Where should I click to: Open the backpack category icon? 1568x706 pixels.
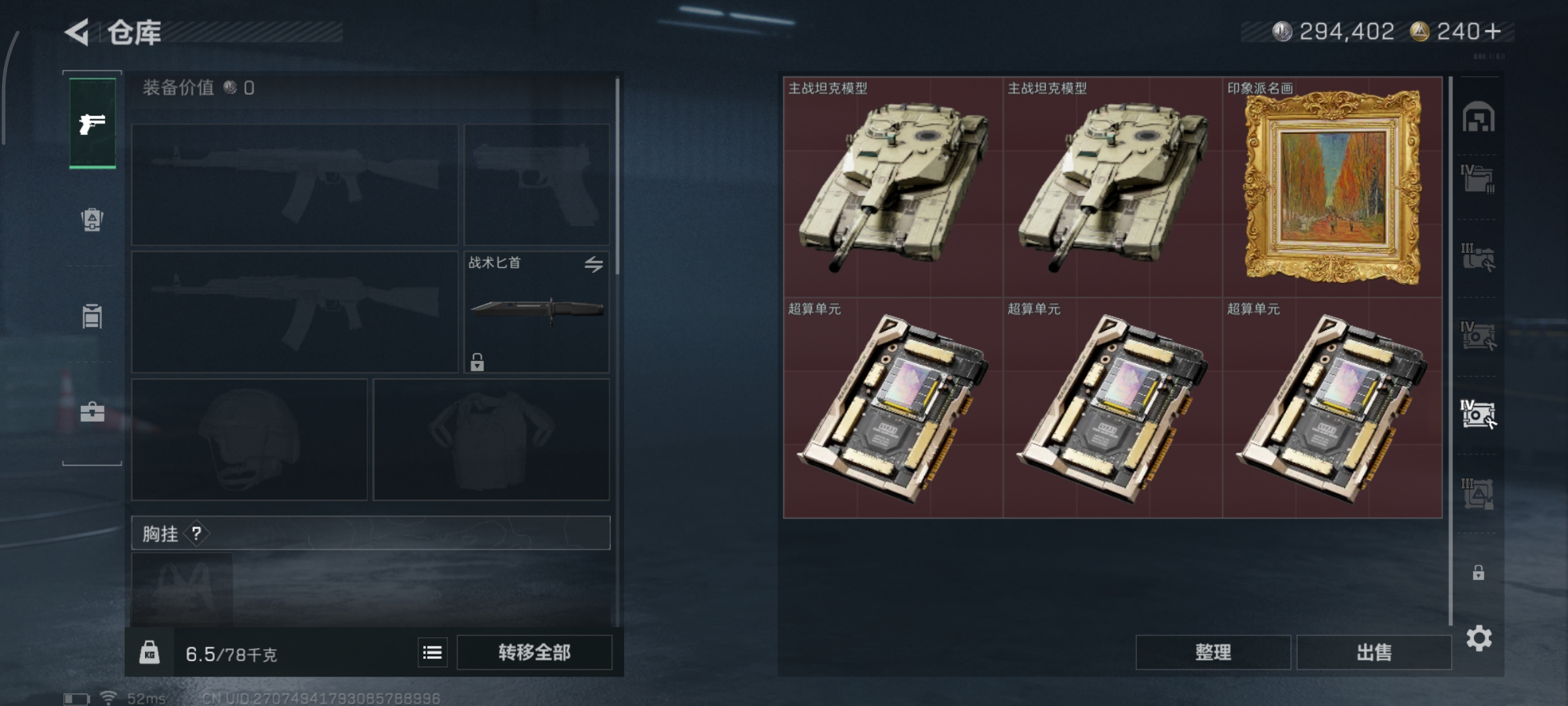pyautogui.click(x=92, y=220)
